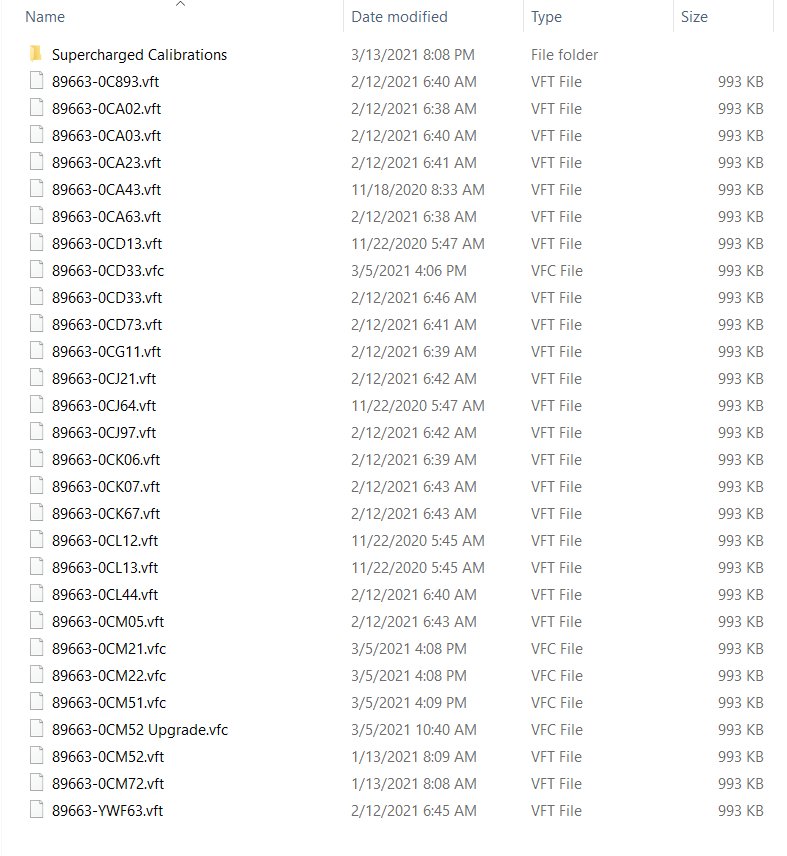787x856 pixels.
Task: Select the 89663-0CG11.vft file entry
Action: pos(397,352)
